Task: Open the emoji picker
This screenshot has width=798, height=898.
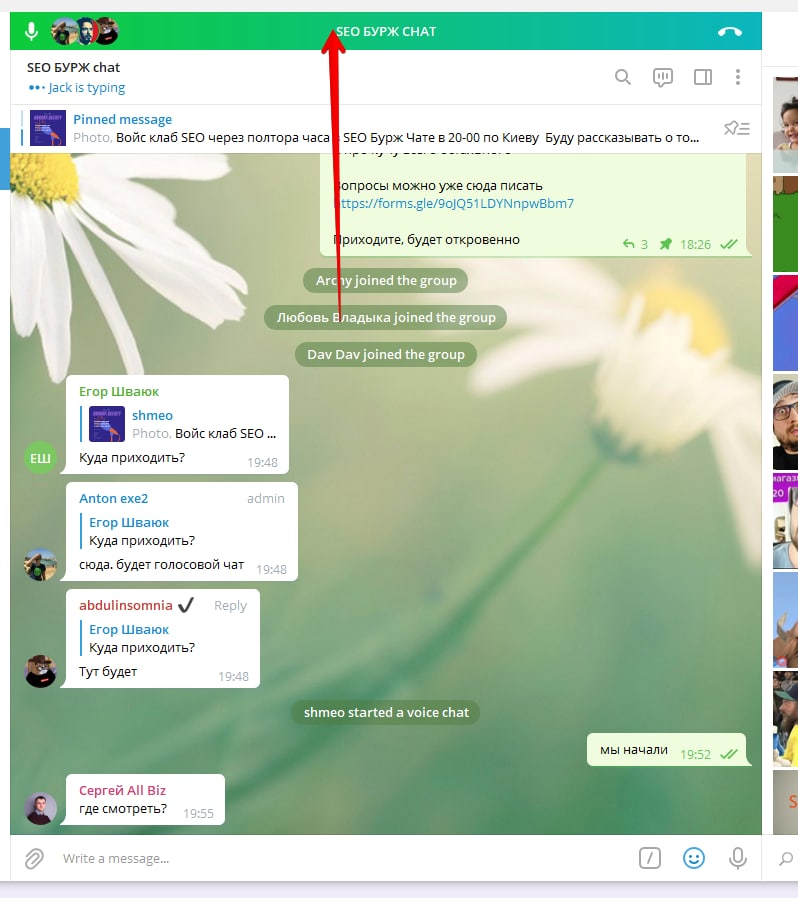Action: pyautogui.click(x=694, y=858)
